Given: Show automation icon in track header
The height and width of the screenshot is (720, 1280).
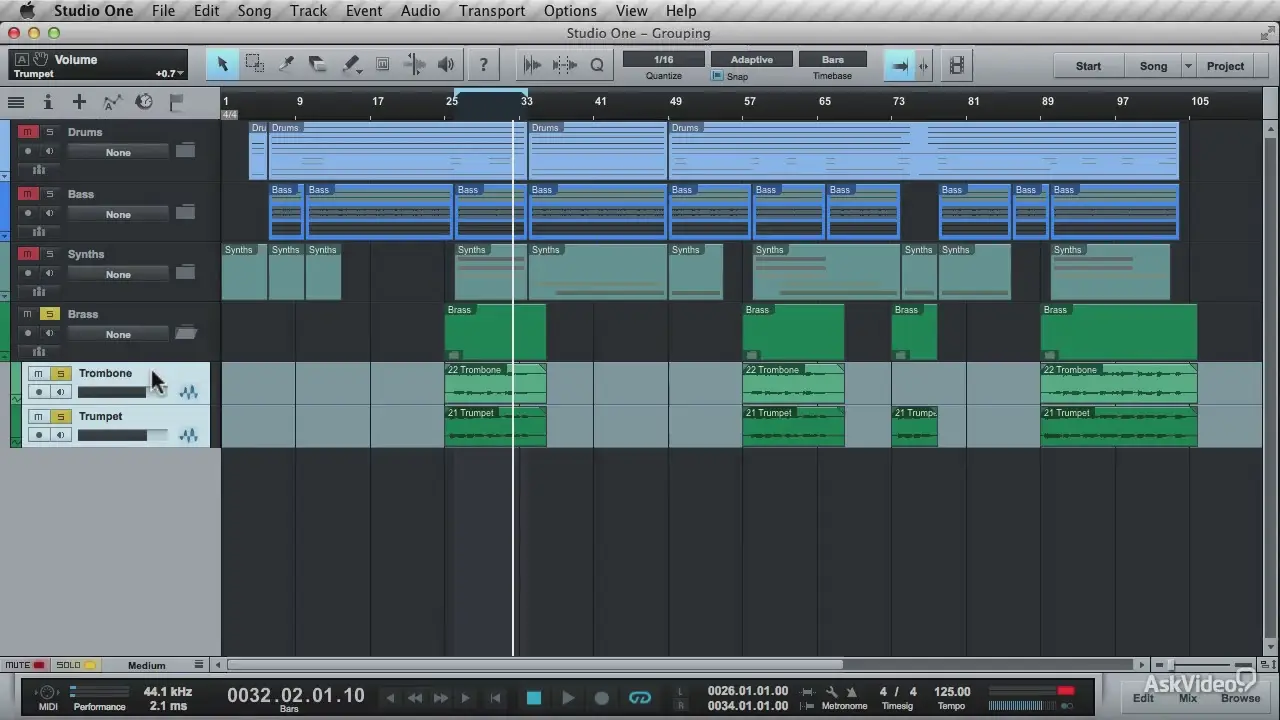Looking at the screenshot, I should point(112,102).
